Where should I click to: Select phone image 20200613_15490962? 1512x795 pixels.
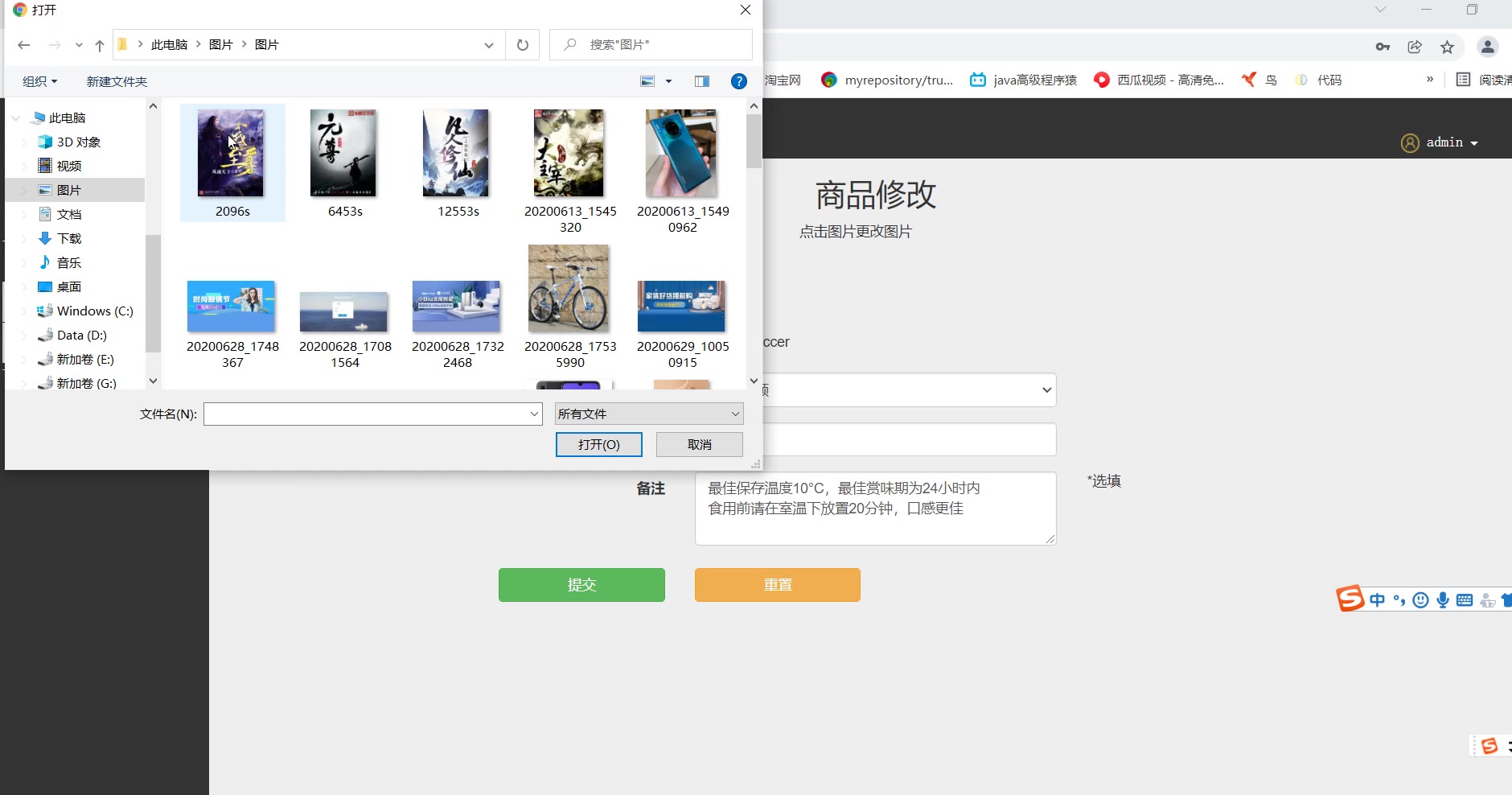click(682, 171)
